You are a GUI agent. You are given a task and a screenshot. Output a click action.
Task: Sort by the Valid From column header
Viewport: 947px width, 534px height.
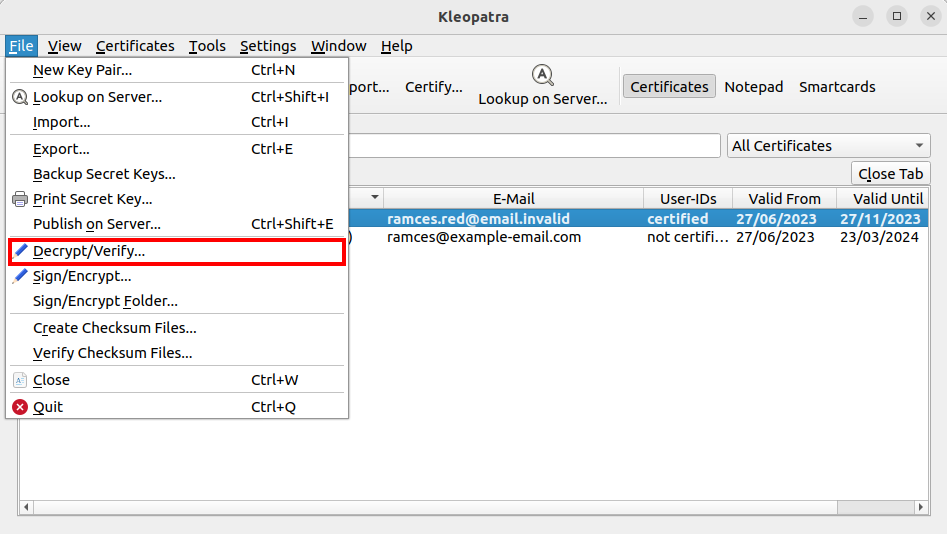click(785, 199)
